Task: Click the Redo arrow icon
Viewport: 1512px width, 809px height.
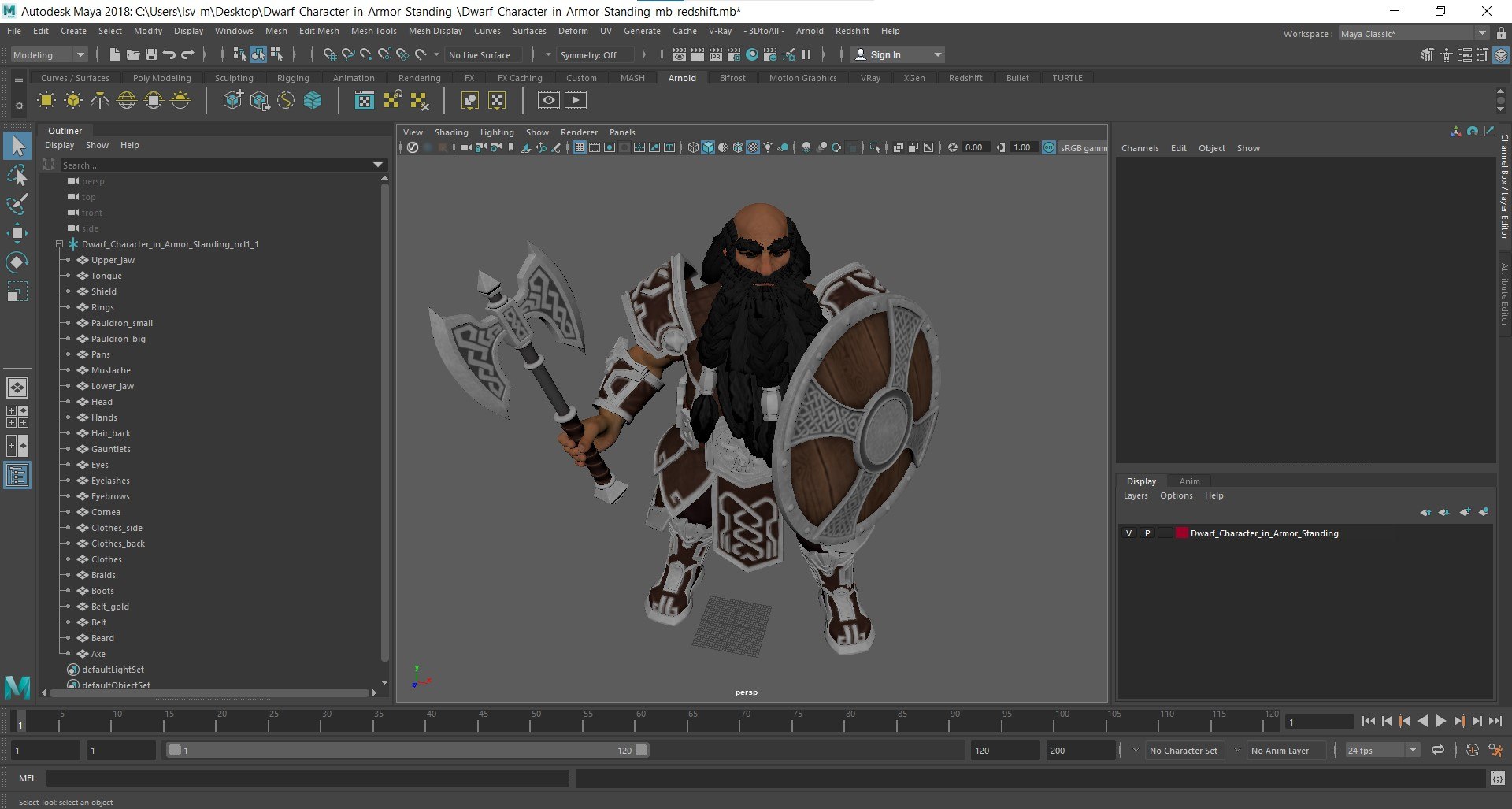Action: coord(187,54)
